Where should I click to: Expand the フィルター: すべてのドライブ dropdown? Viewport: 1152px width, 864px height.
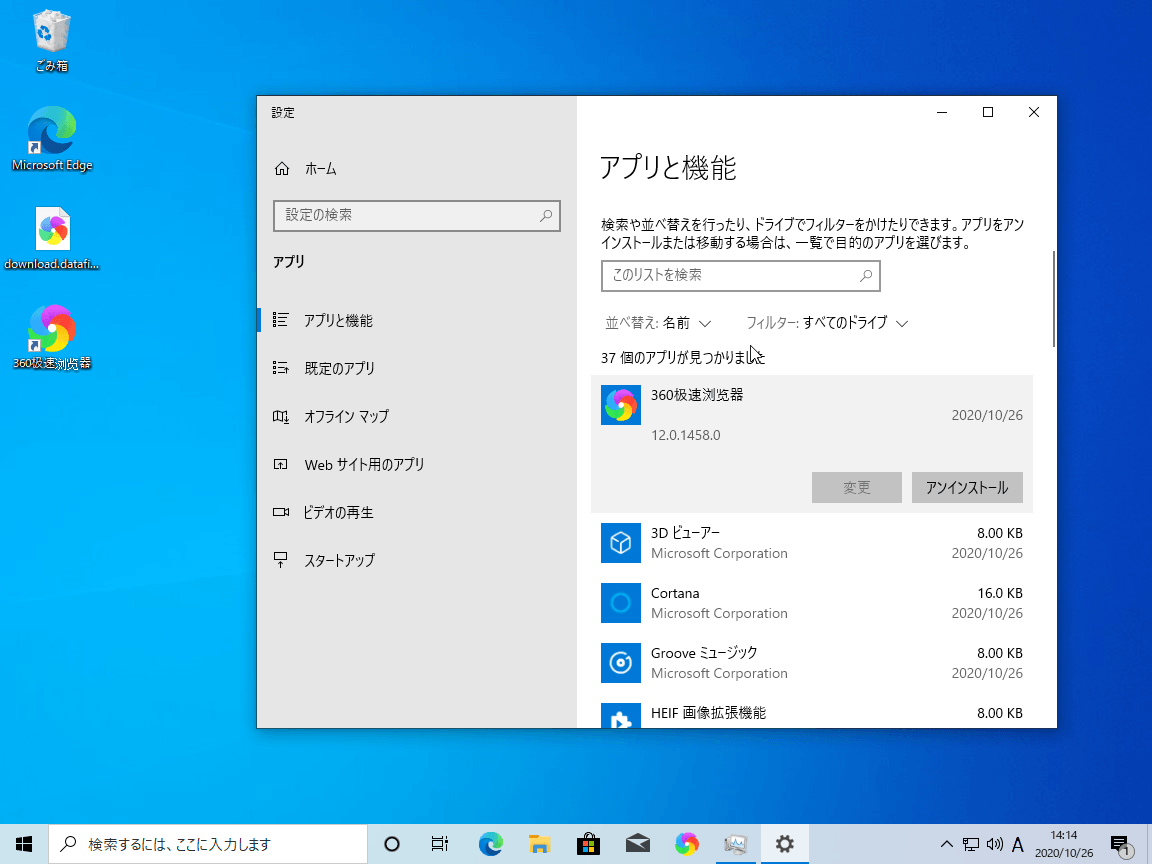coord(827,323)
